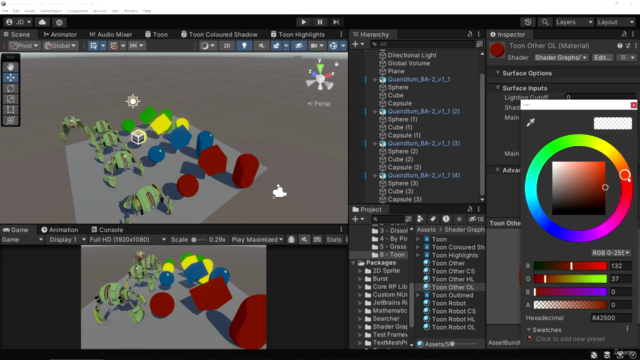Image resolution: width=640 pixels, height=360 pixels.
Task: Adjust the red R channel slider
Action: [570, 266]
